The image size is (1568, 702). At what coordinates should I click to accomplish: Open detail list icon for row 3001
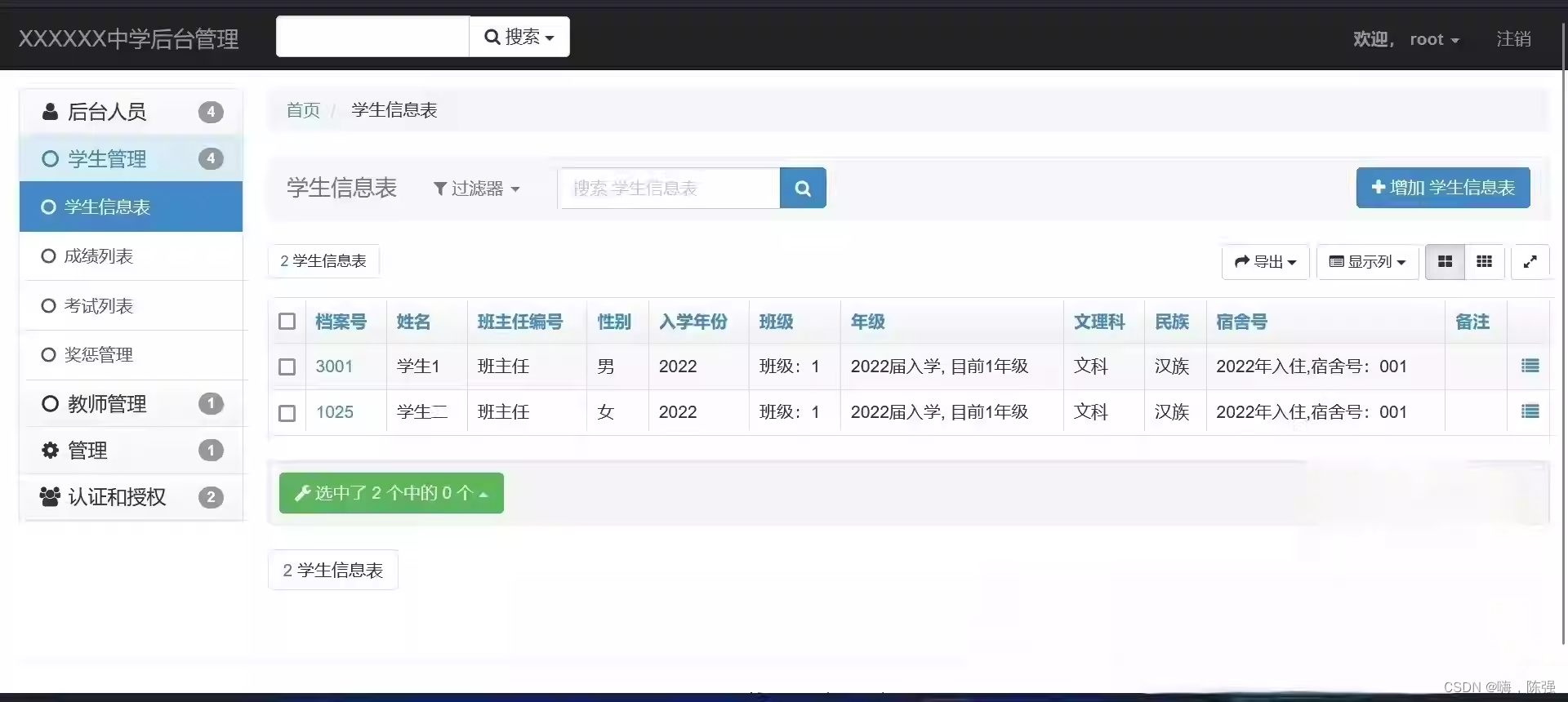tap(1530, 366)
